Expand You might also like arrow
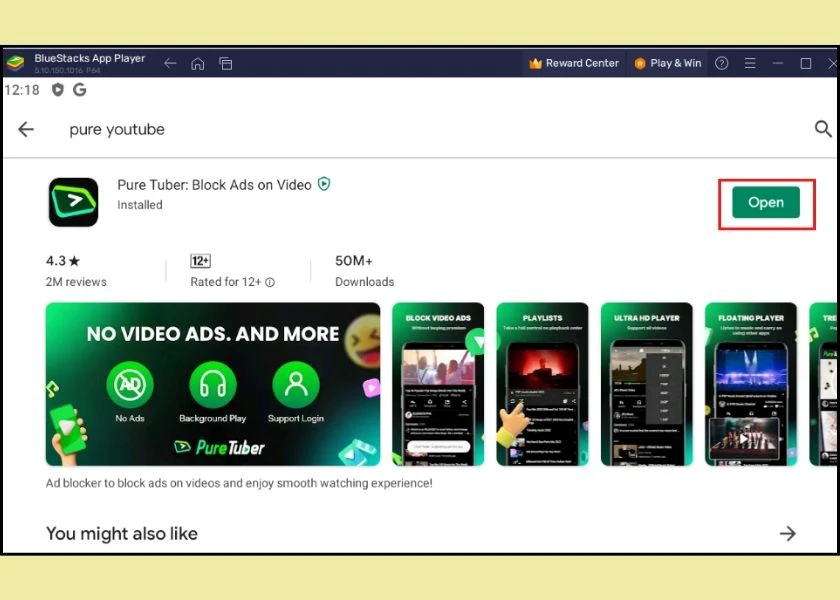This screenshot has height=600, width=840. click(788, 534)
